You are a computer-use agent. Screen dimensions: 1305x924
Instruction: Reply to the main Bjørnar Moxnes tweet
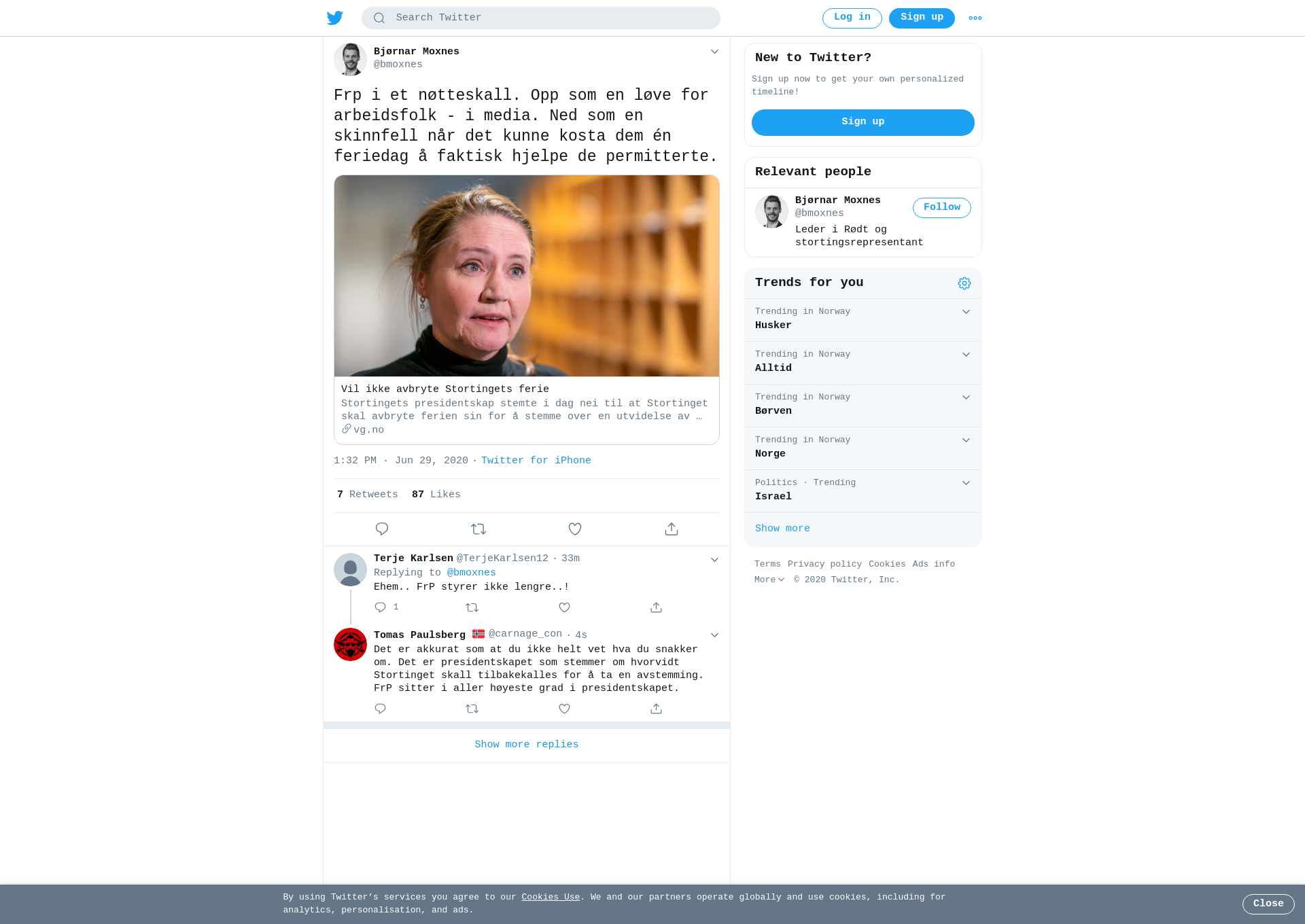382,529
